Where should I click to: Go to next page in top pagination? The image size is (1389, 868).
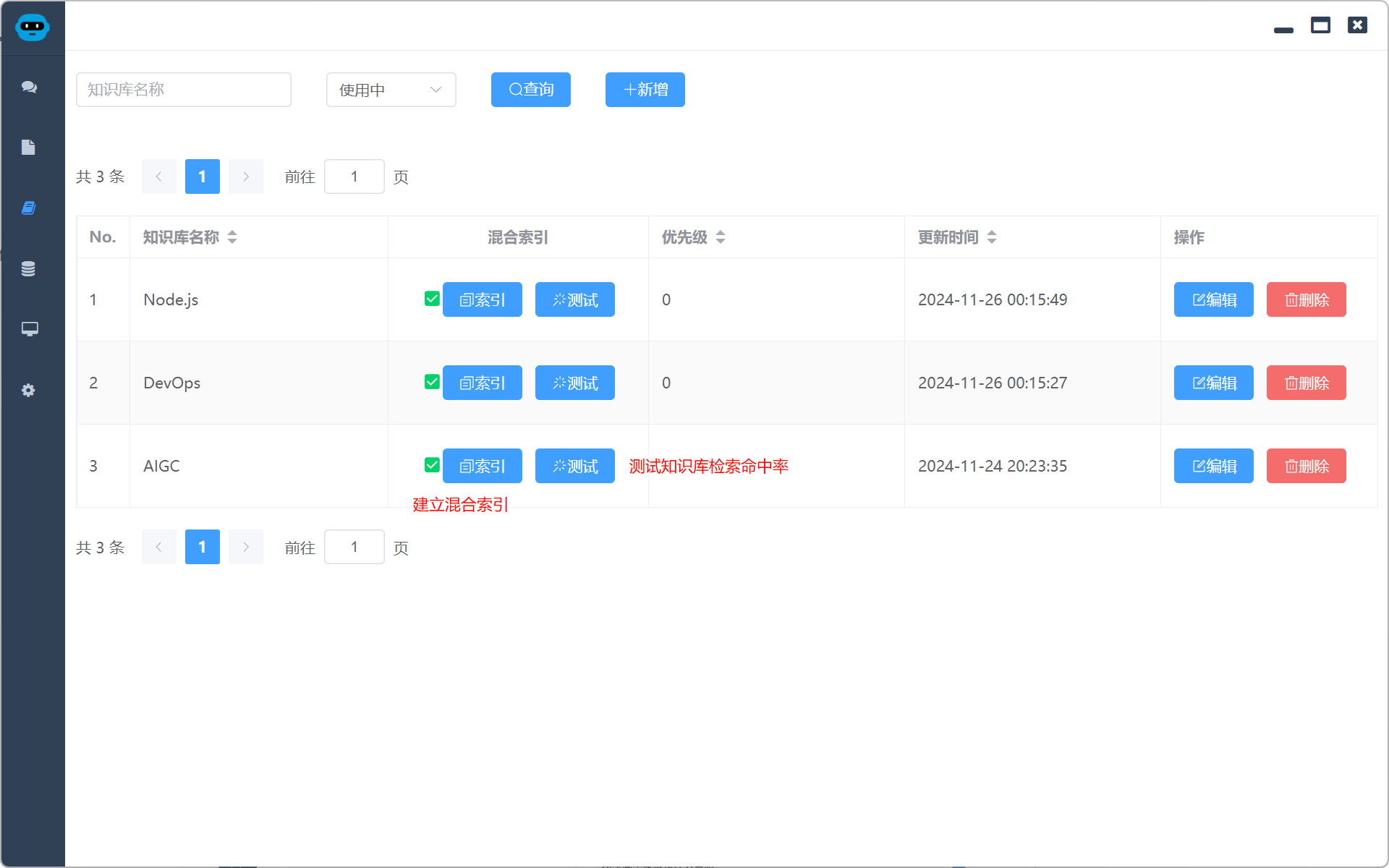point(246,176)
